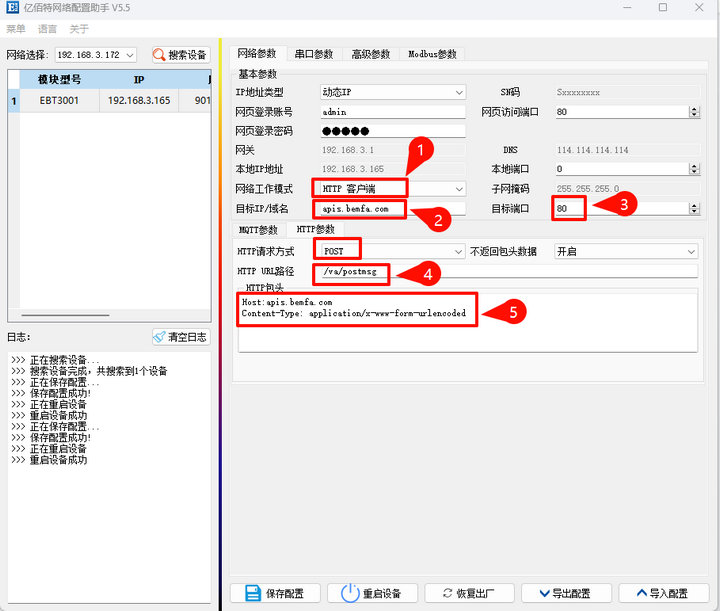This screenshot has width=720, height=611.
Task: Expand the IP address type dropdown
Action: [x=459, y=92]
